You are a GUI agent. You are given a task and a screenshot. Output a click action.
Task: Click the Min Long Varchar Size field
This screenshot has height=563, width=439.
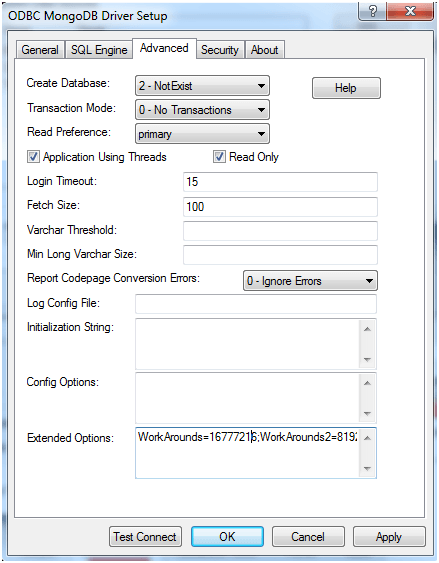pyautogui.click(x=280, y=255)
